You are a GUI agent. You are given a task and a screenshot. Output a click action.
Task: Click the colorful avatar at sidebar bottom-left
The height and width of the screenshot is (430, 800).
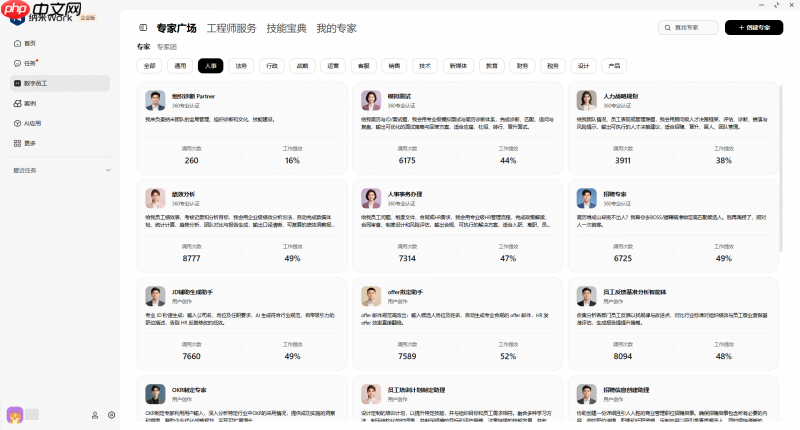pyautogui.click(x=15, y=415)
